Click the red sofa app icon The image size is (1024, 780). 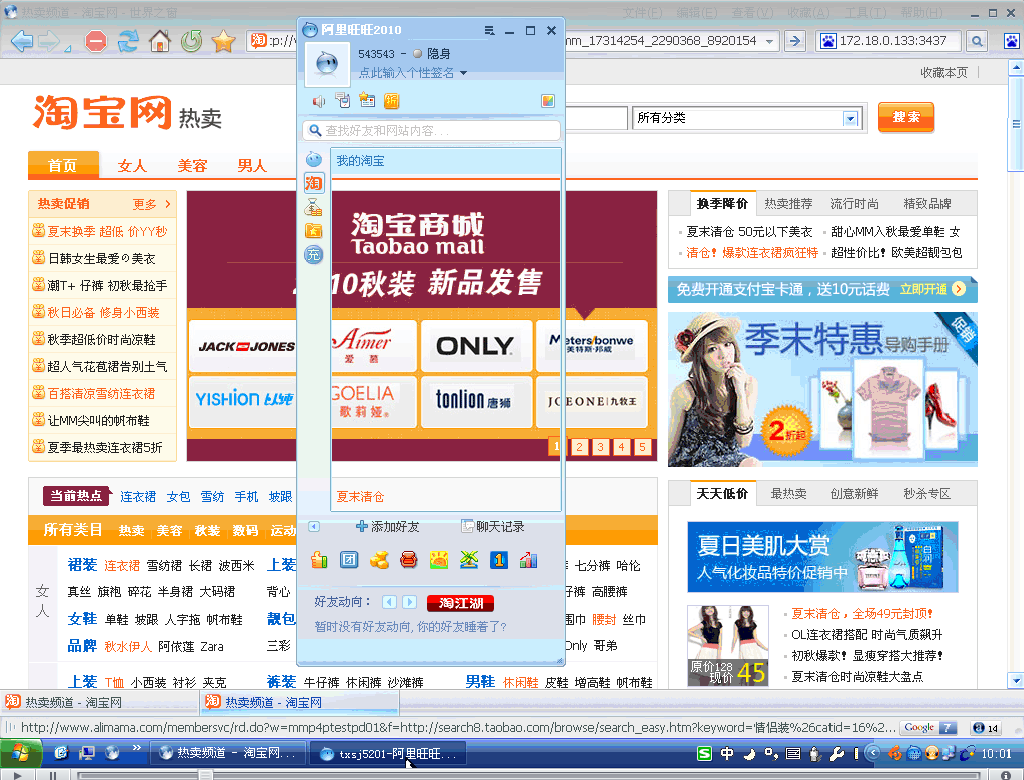click(409, 560)
